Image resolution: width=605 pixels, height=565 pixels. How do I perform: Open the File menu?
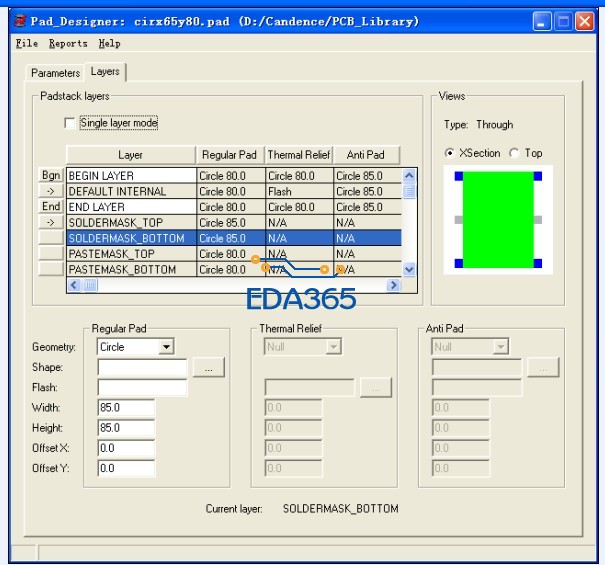(27, 43)
